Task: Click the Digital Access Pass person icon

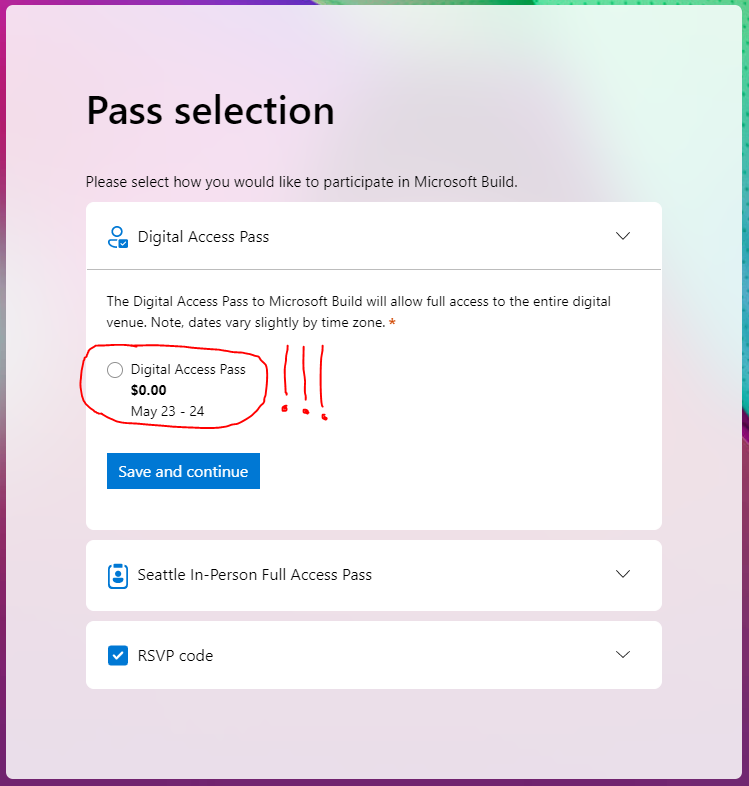Action: (x=118, y=237)
